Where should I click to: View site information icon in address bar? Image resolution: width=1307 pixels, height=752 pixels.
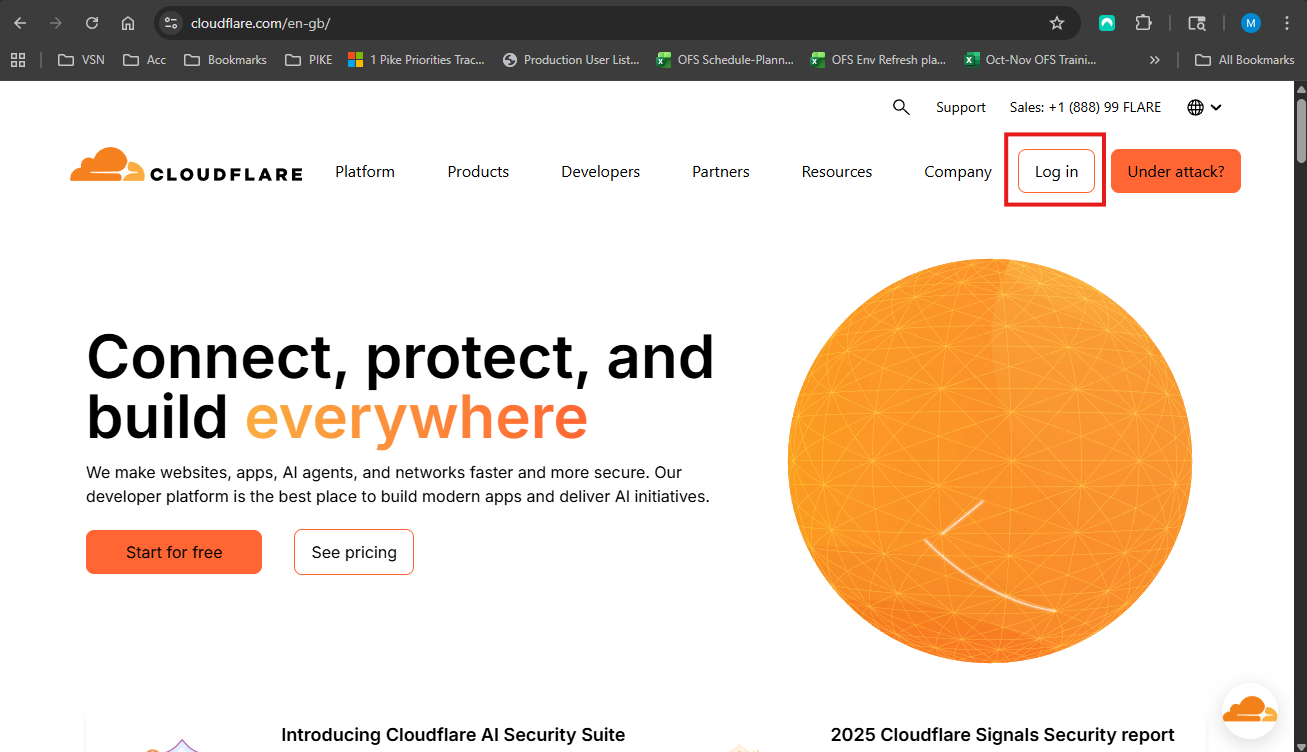tap(171, 23)
